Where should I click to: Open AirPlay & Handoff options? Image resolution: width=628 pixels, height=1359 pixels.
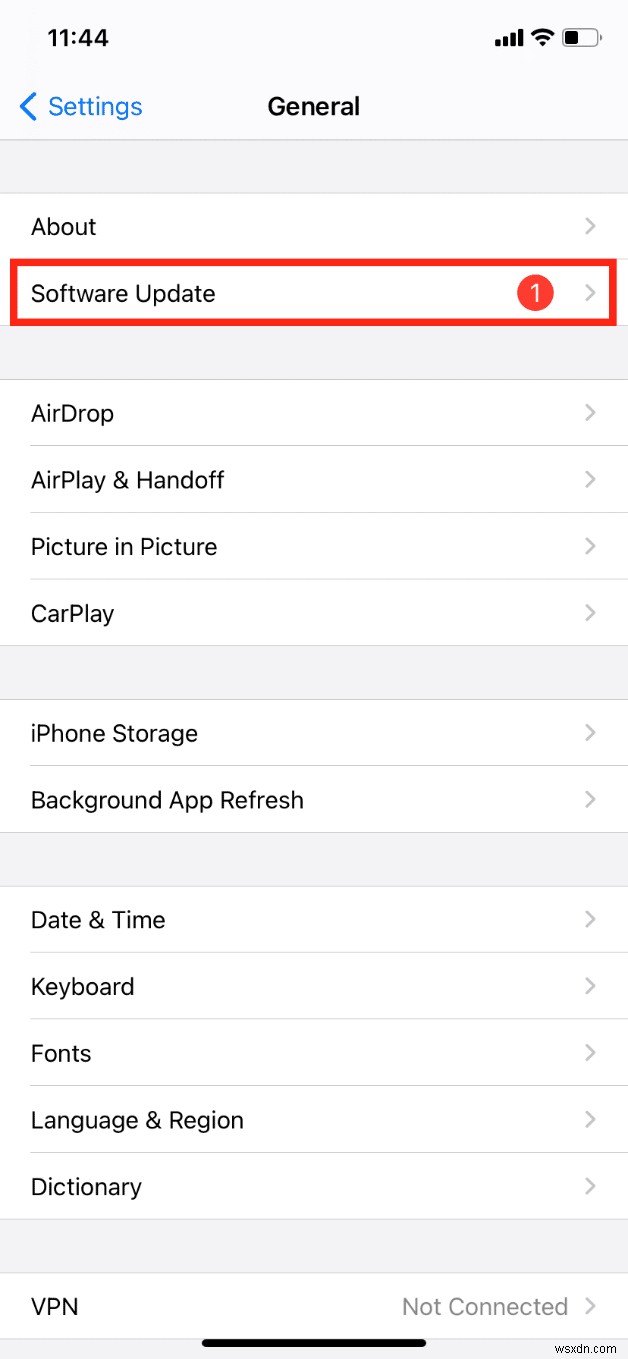click(x=314, y=480)
